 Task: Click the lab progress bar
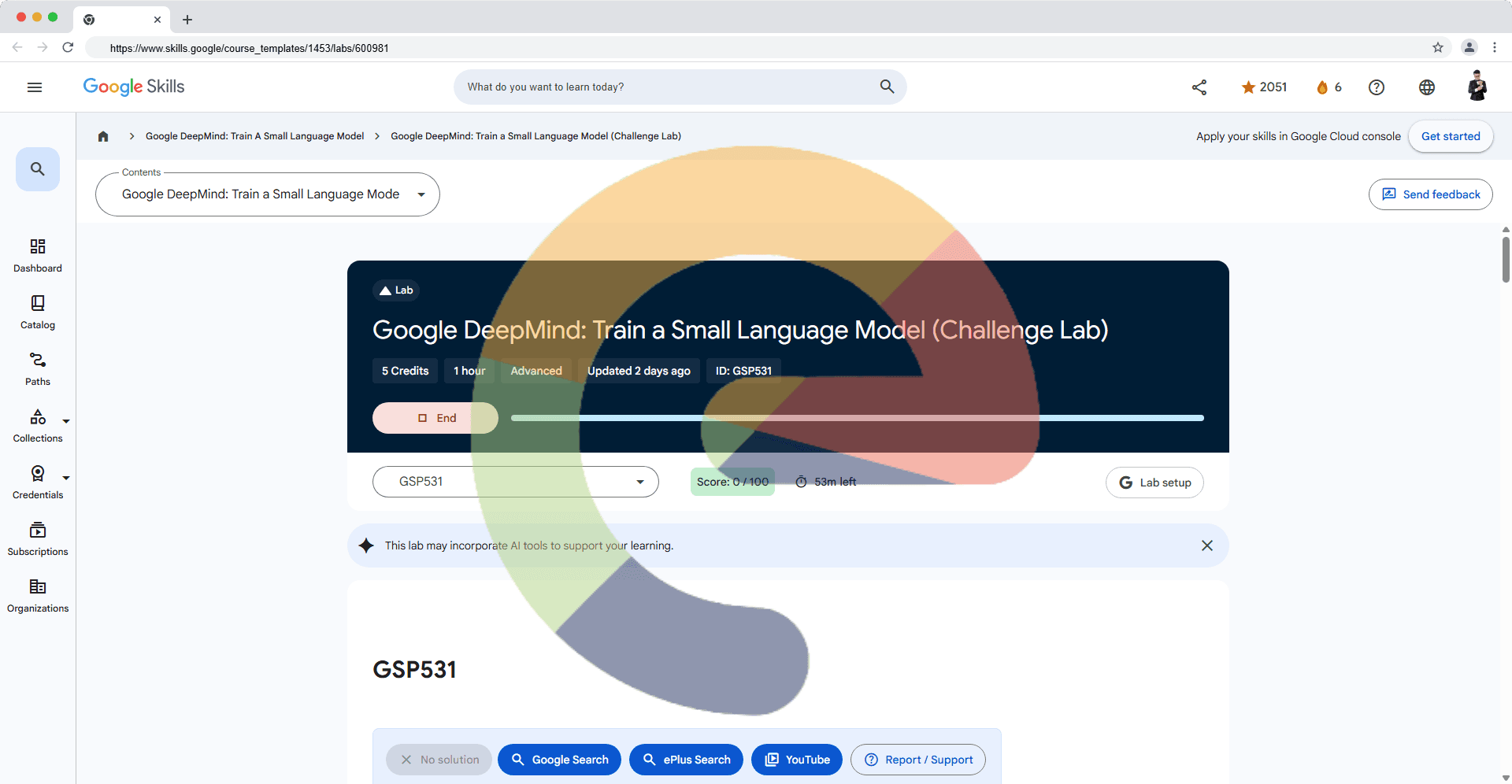(x=857, y=418)
